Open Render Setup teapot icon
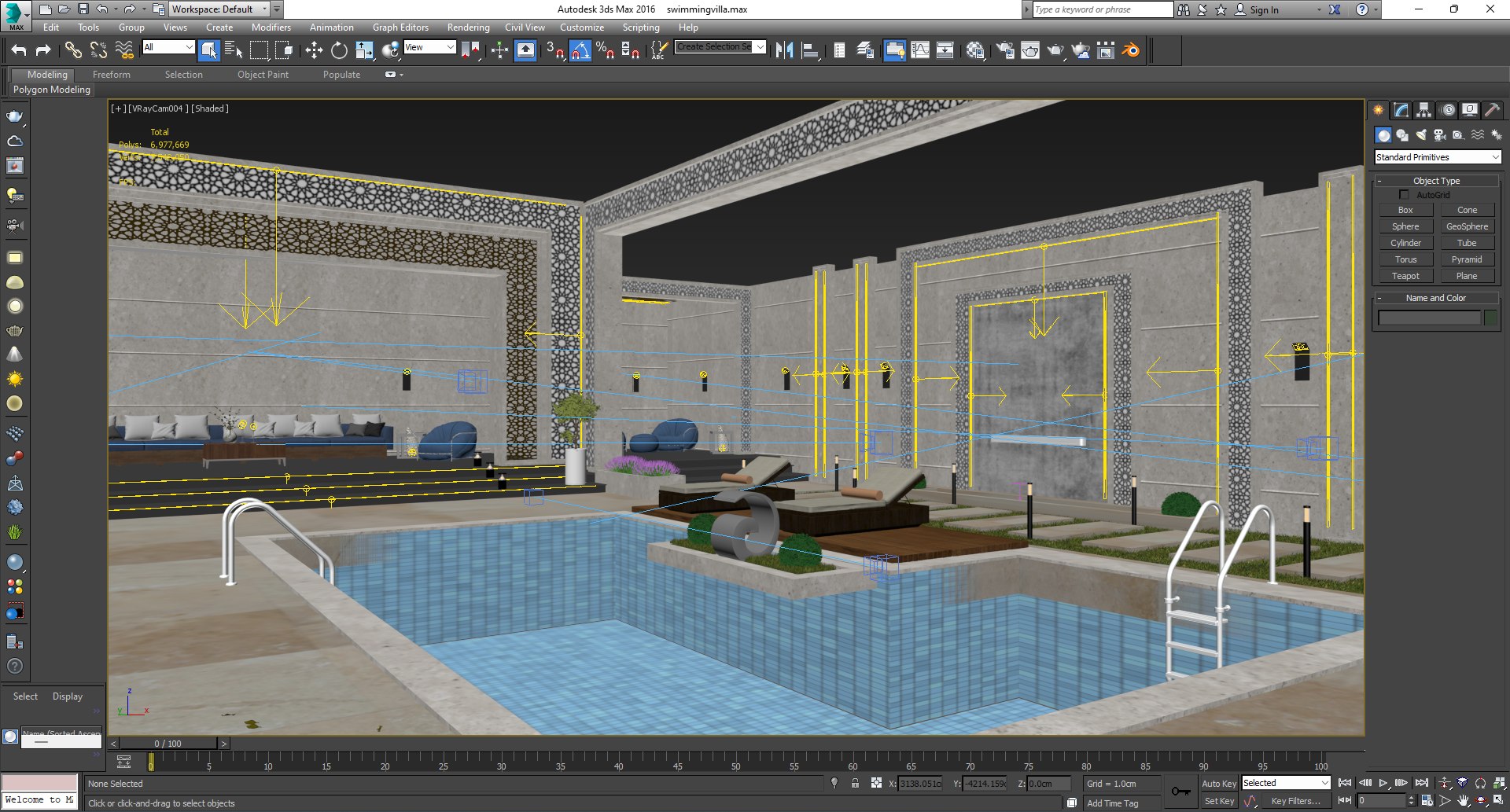 1005,50
